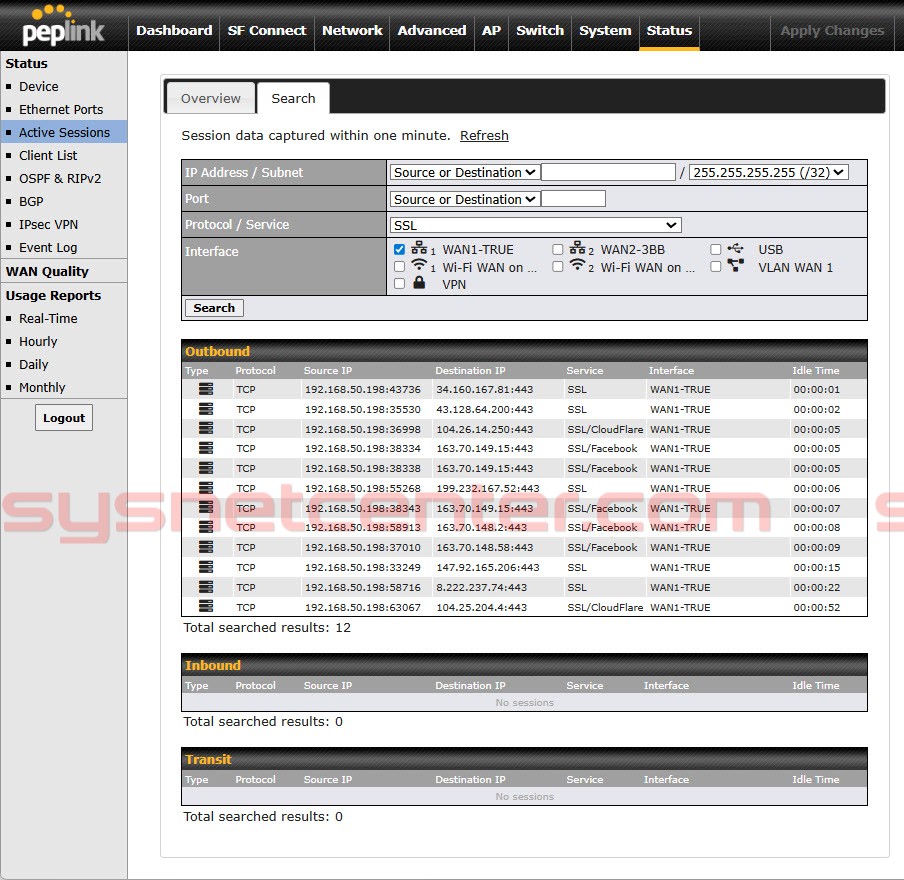Open Hourly usage report
This screenshot has height=880, width=904.
click(x=38, y=341)
